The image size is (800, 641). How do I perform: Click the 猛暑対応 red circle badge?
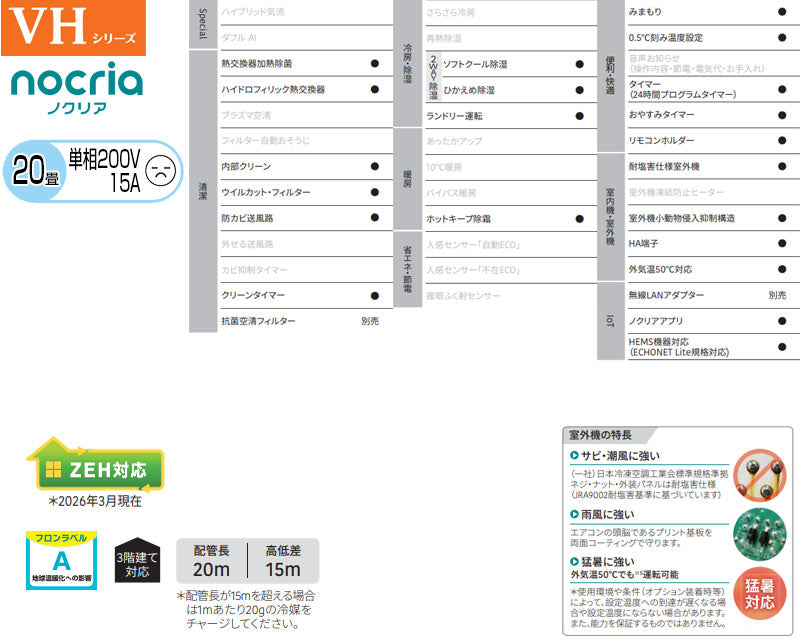[760, 594]
